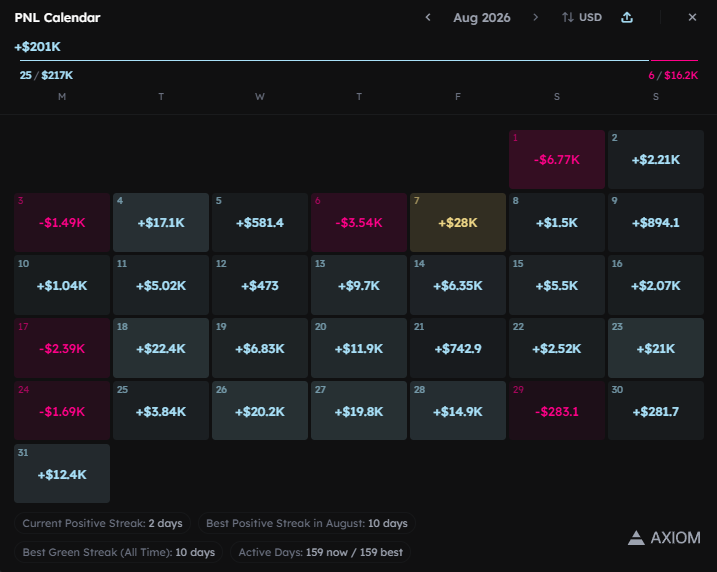717x572 pixels.
Task: Click Active Days: 159 now chip
Action: (x=321, y=552)
